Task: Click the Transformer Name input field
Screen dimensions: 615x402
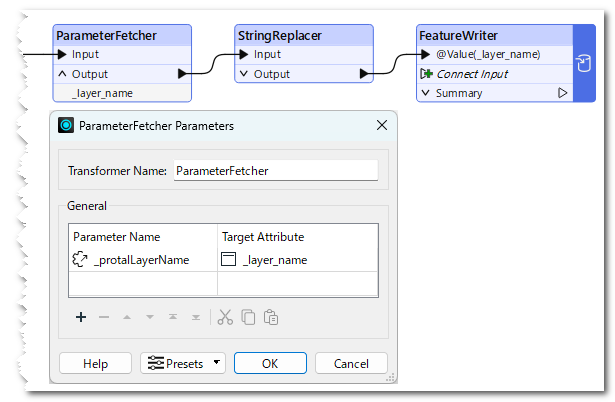Action: pos(276,170)
